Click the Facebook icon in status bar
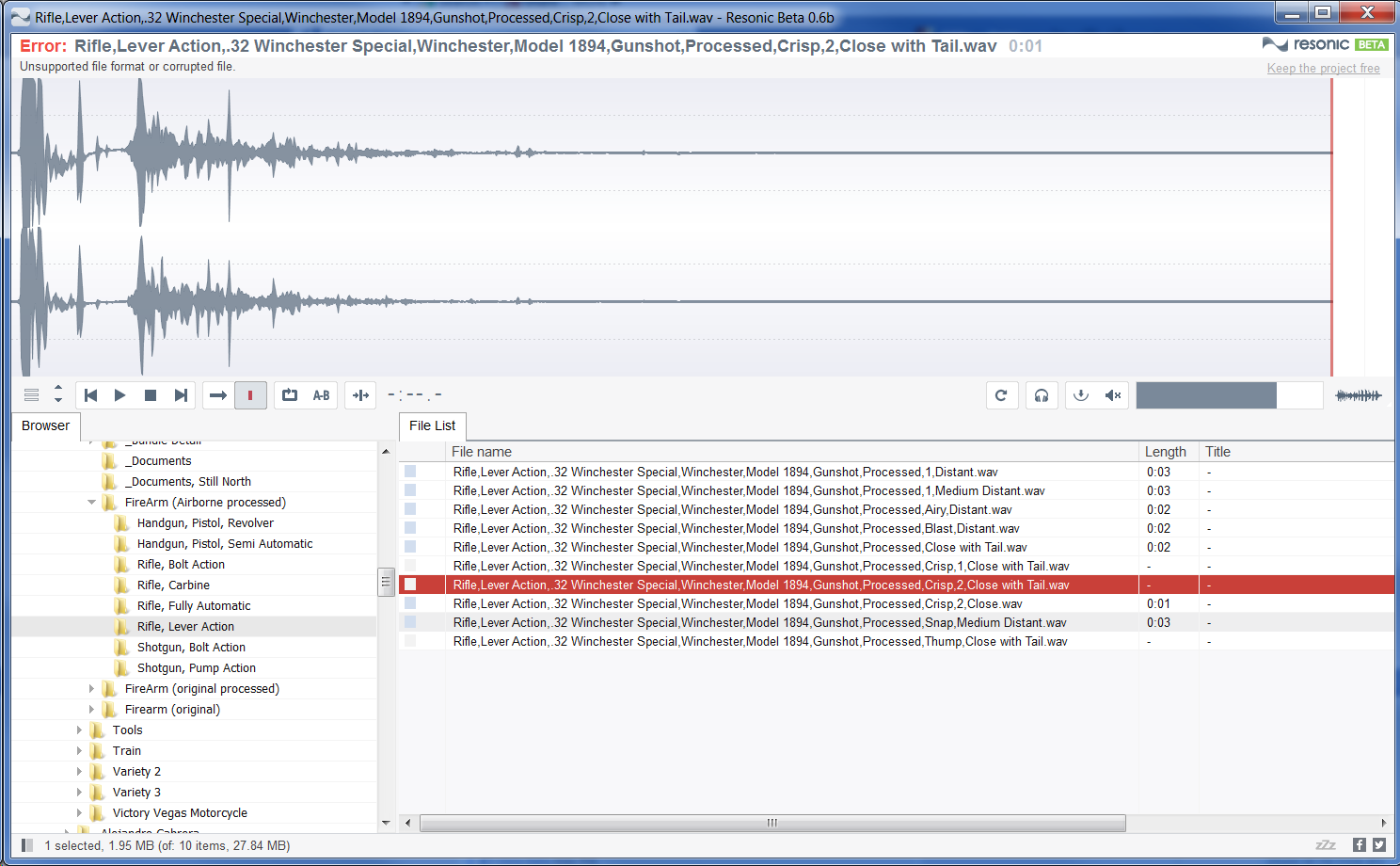Image resolution: width=1400 pixels, height=866 pixels. click(x=1359, y=845)
